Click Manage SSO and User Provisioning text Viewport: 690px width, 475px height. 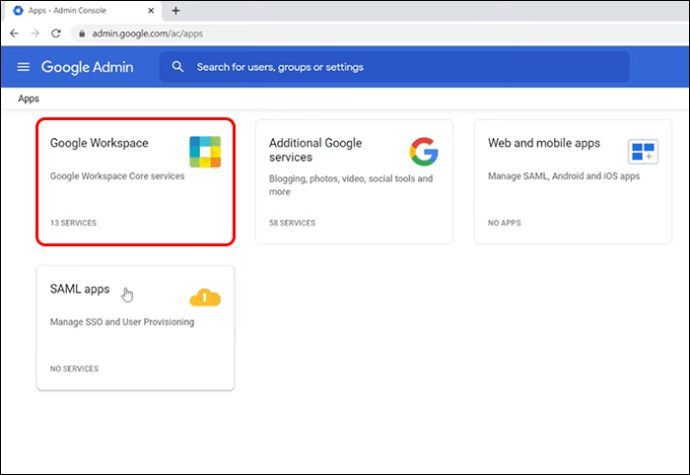122,322
